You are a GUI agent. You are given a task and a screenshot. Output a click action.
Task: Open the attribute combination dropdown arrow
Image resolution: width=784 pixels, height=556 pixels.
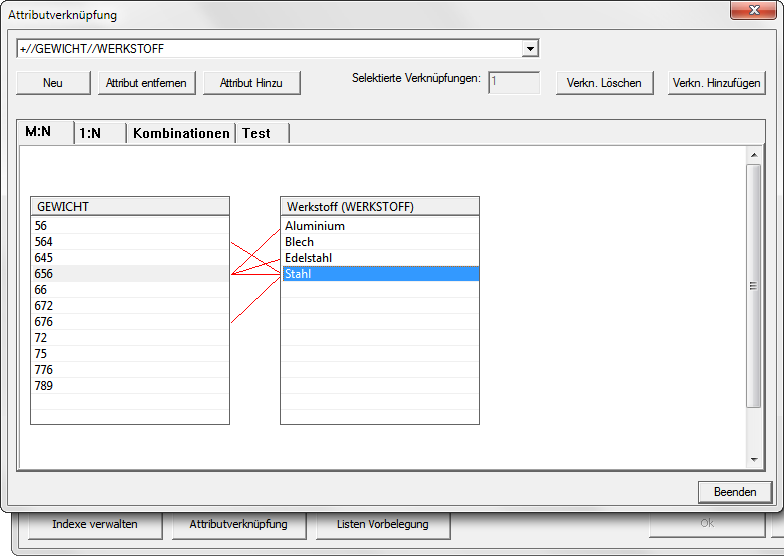click(530, 48)
